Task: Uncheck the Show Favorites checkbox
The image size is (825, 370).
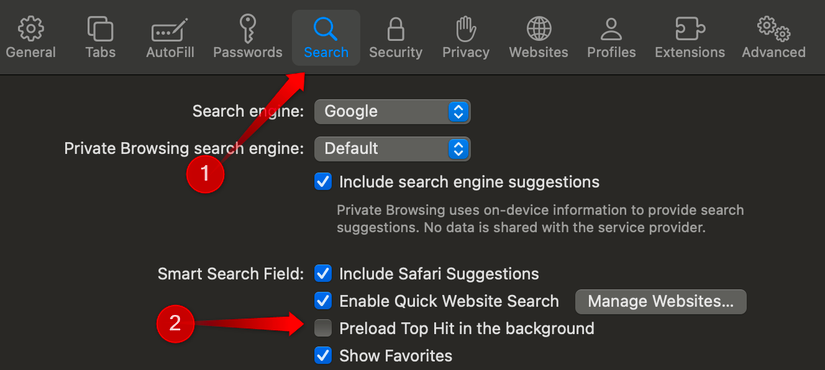Action: [x=323, y=356]
